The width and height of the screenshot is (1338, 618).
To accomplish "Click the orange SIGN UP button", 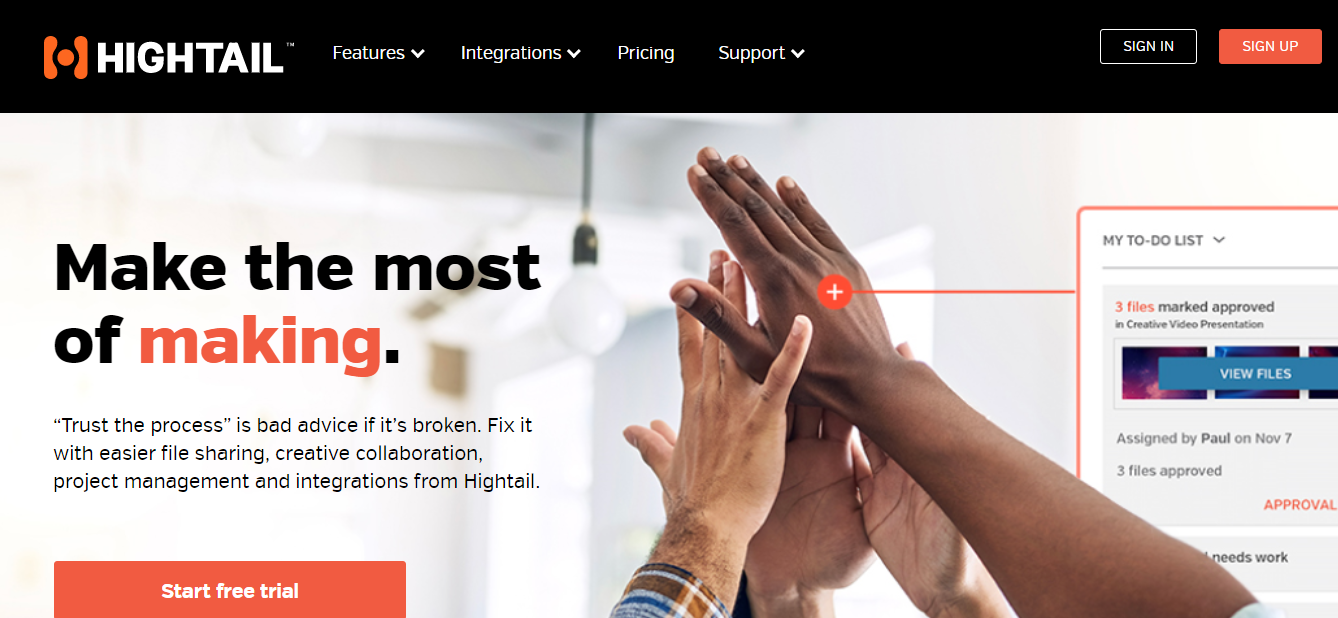I will (1270, 46).
